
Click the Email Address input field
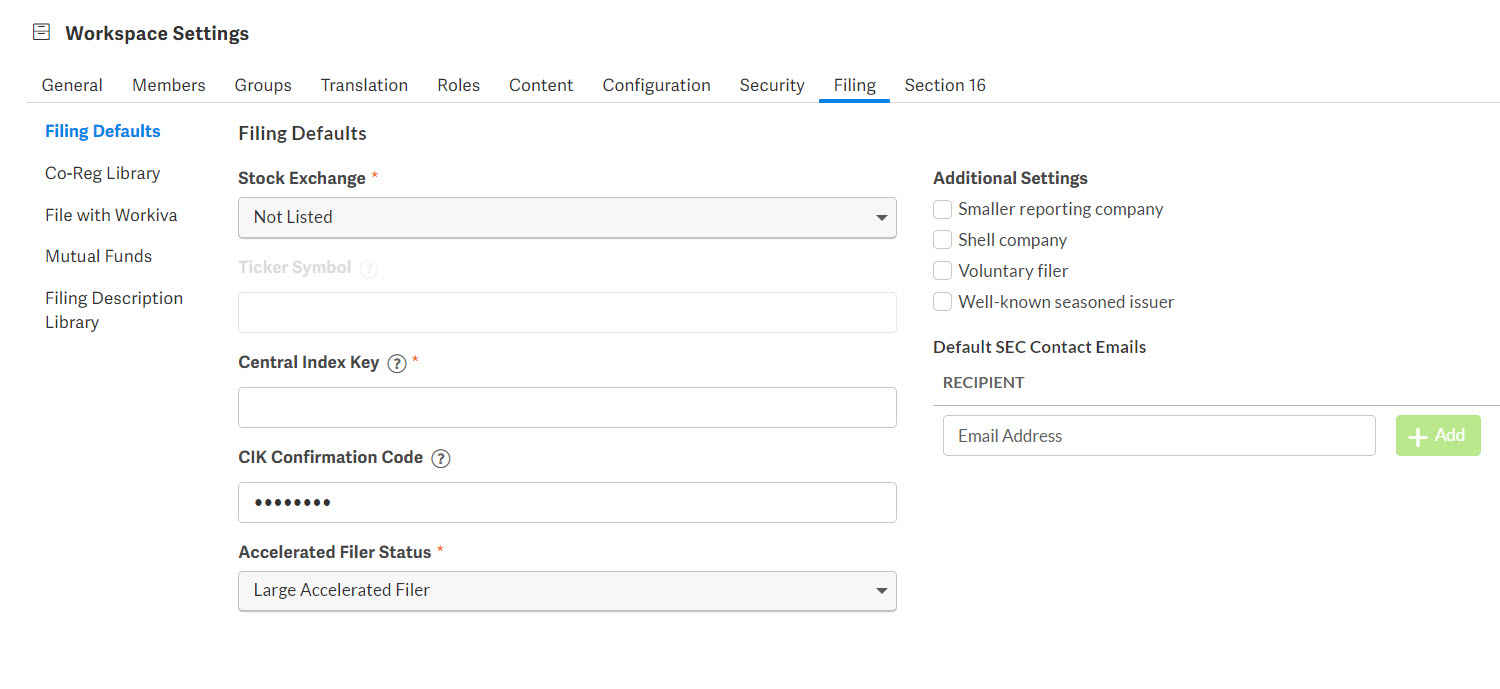click(1158, 436)
